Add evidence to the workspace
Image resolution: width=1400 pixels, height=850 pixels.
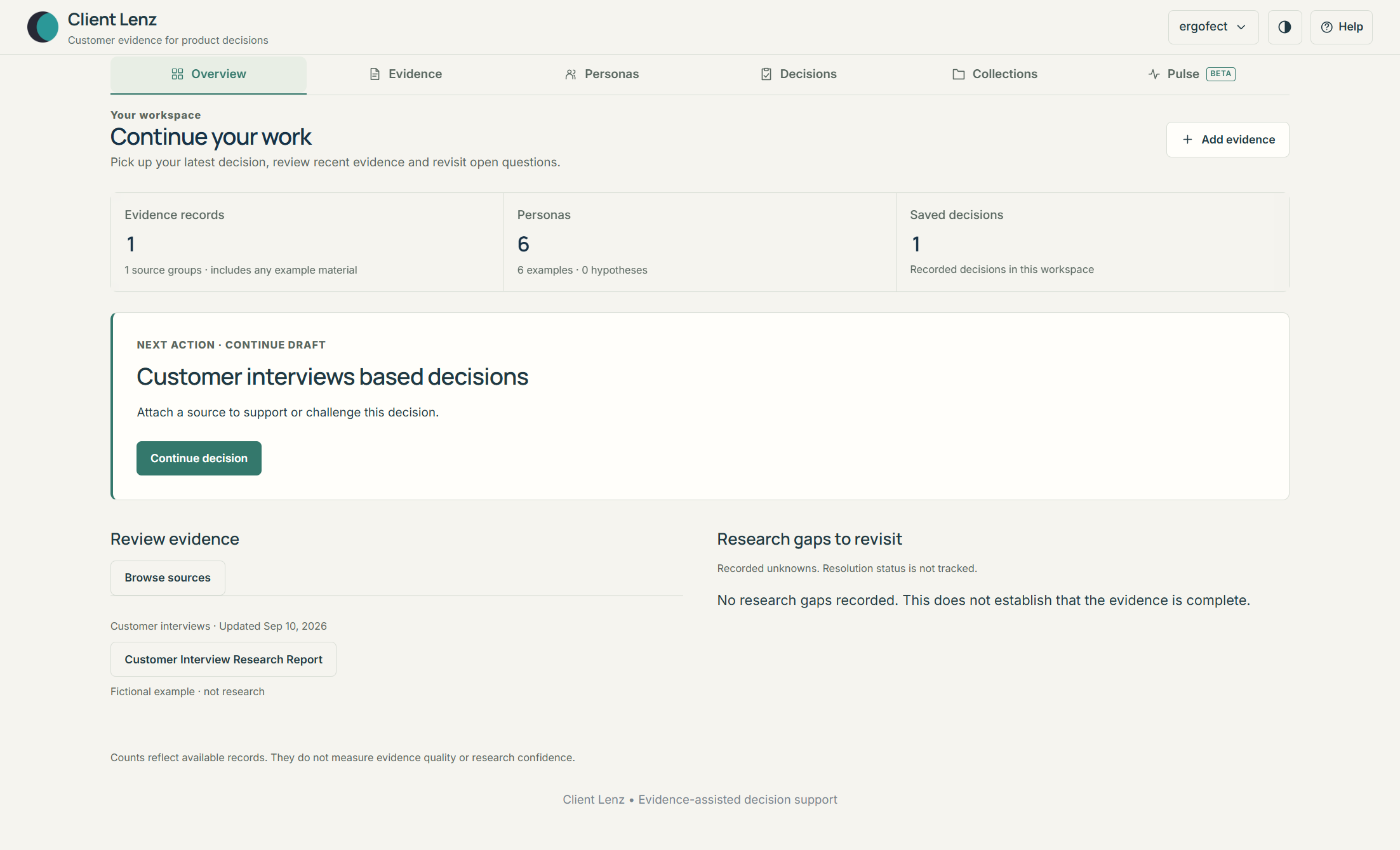tap(1227, 140)
